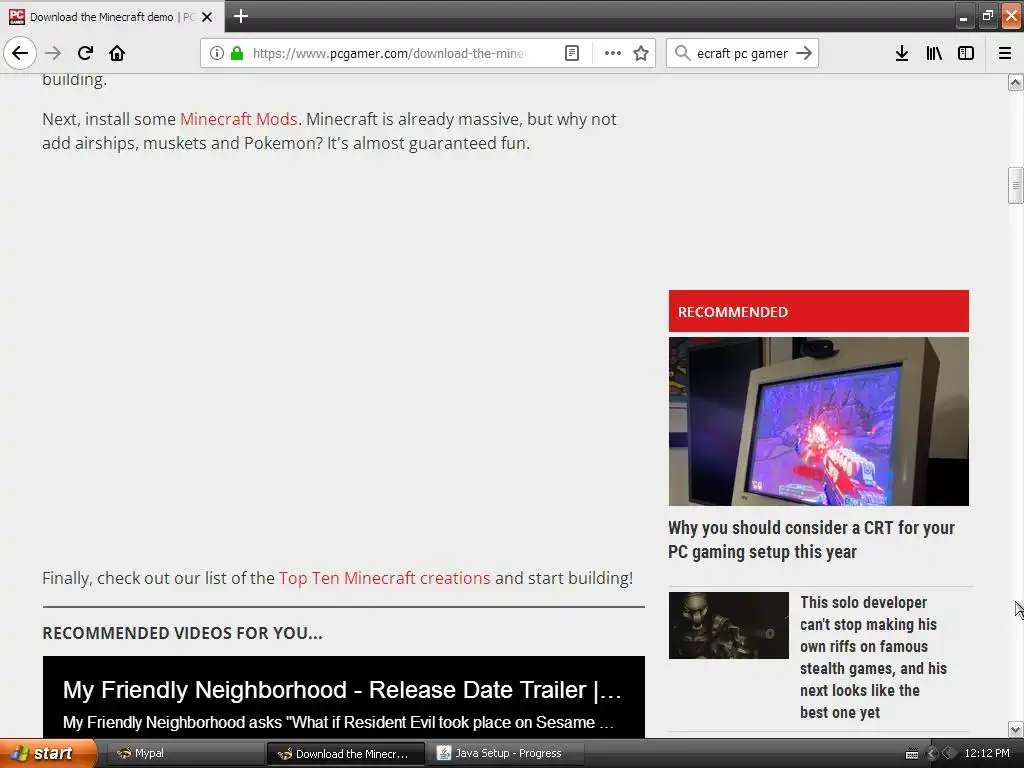The height and width of the screenshot is (768, 1024).
Task: Click the RECOMMENDED red header
Action: [818, 311]
